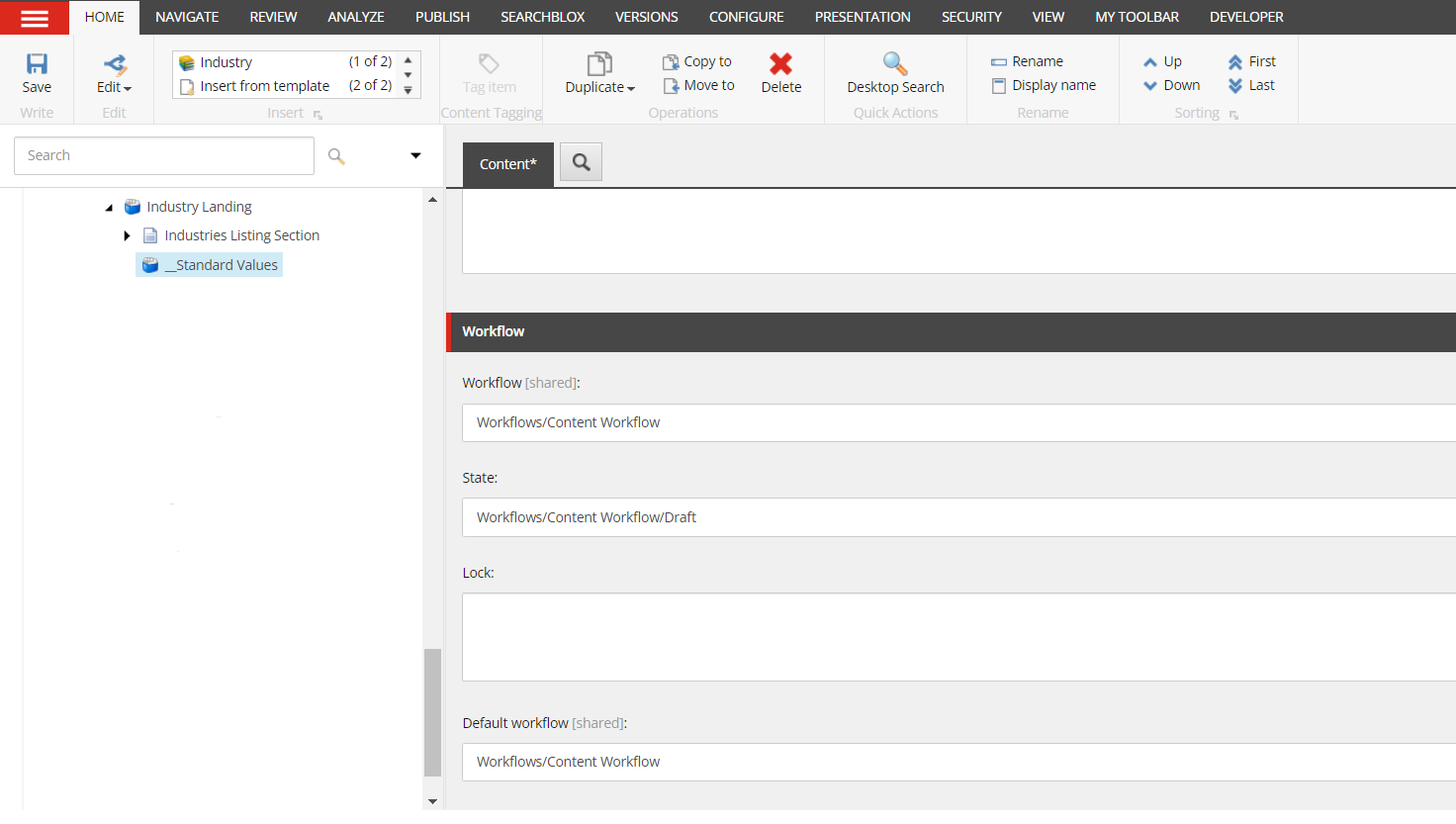Click the Industry insert option icon
The width and height of the screenshot is (1456, 824).
pos(187,62)
